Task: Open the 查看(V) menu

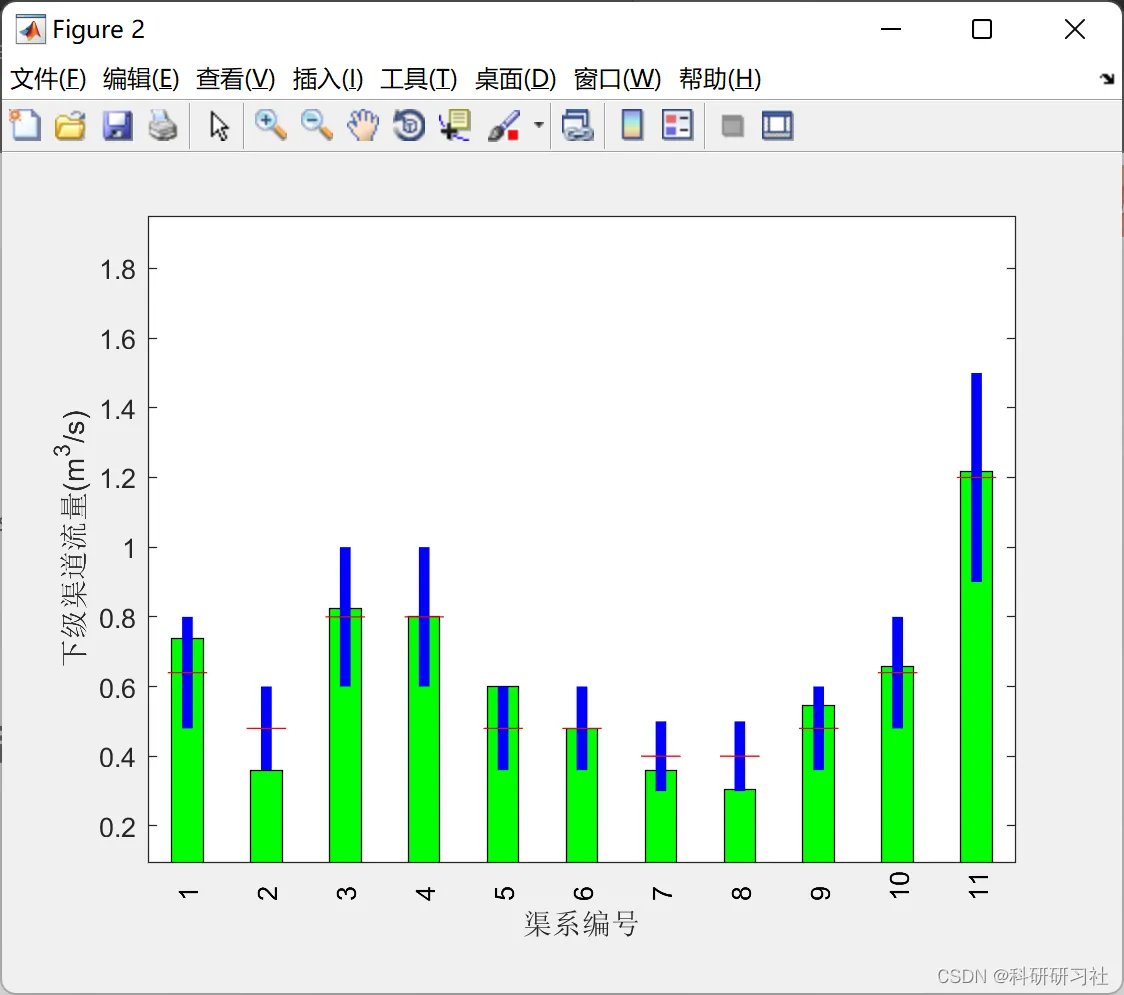Action: tap(236, 79)
